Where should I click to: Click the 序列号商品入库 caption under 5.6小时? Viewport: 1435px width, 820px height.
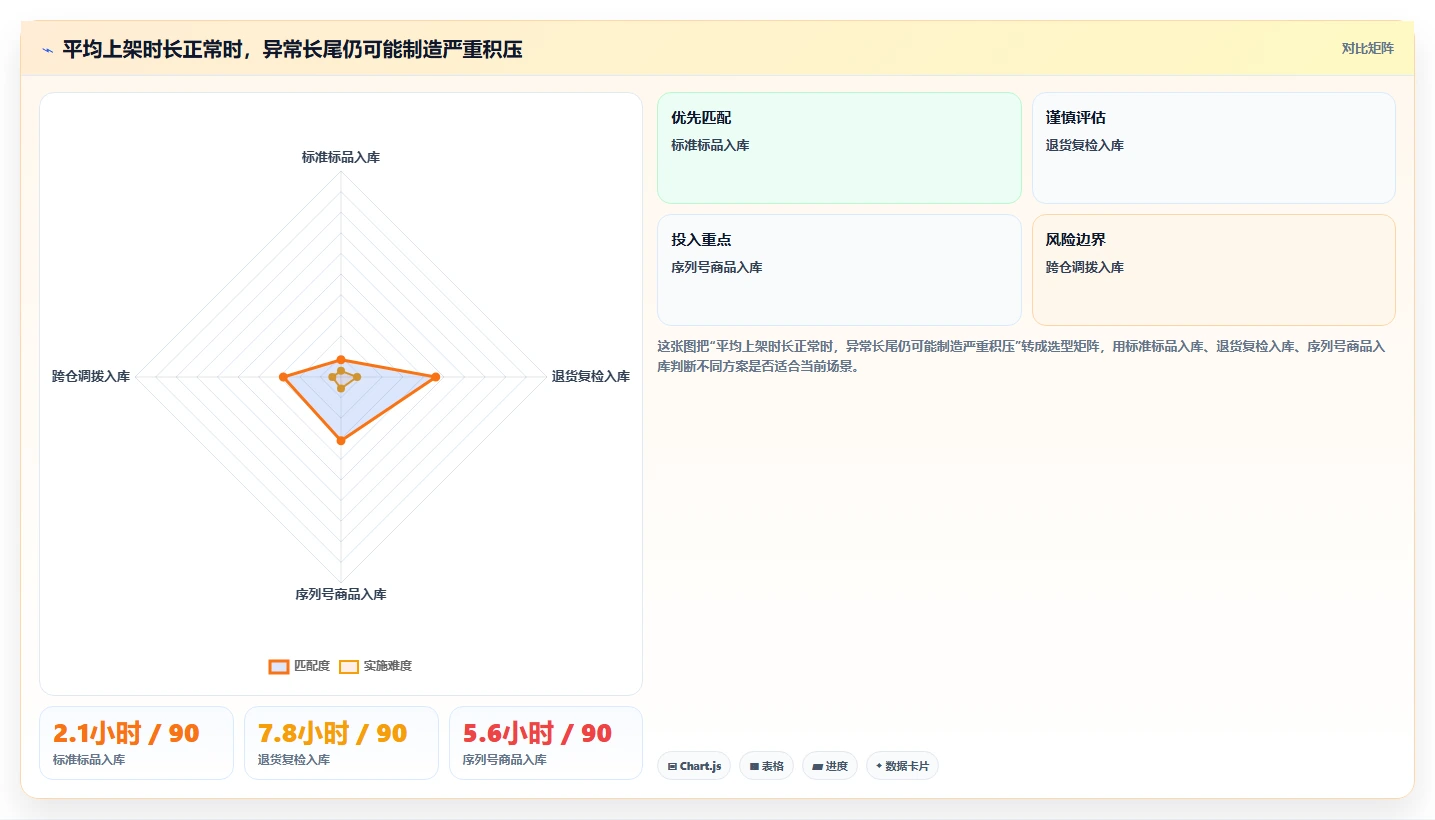click(505, 760)
